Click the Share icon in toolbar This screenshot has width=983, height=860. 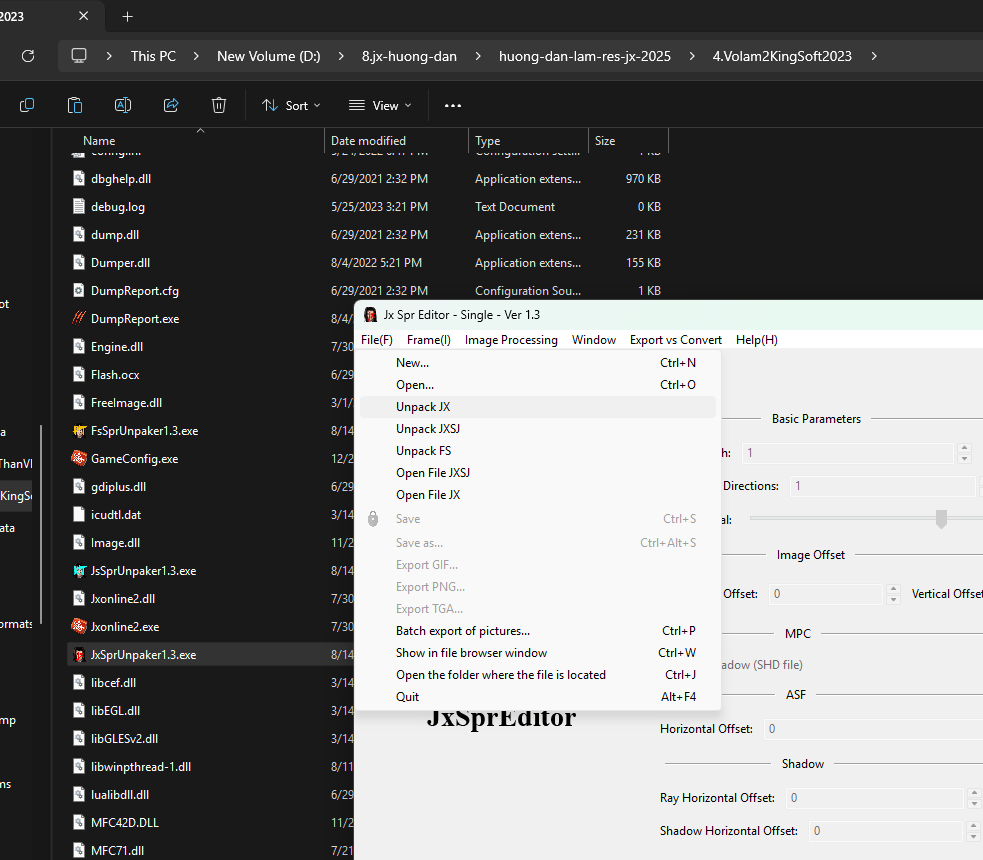(x=171, y=105)
